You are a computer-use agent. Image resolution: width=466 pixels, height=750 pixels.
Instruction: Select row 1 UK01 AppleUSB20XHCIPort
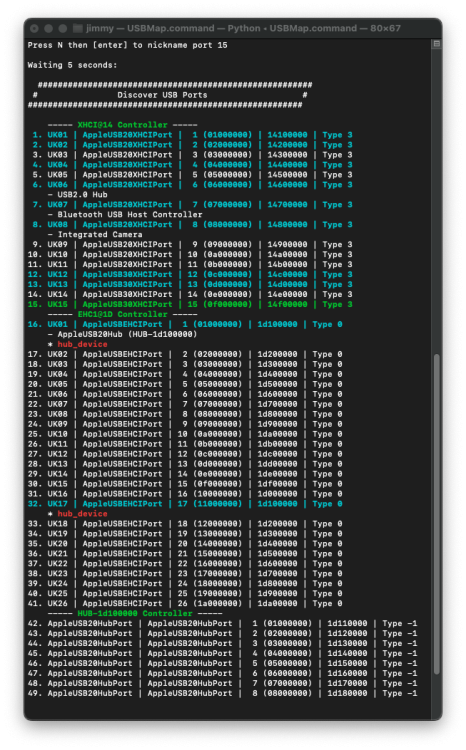pyautogui.click(x=192, y=135)
